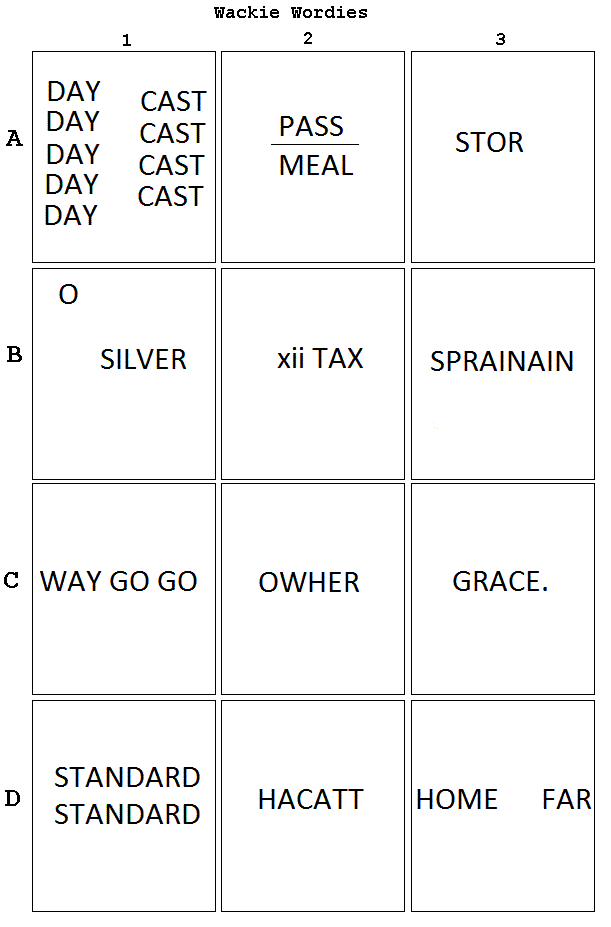Click the letter O above SILVER
The image size is (611, 927).
pyautogui.click(x=68, y=294)
